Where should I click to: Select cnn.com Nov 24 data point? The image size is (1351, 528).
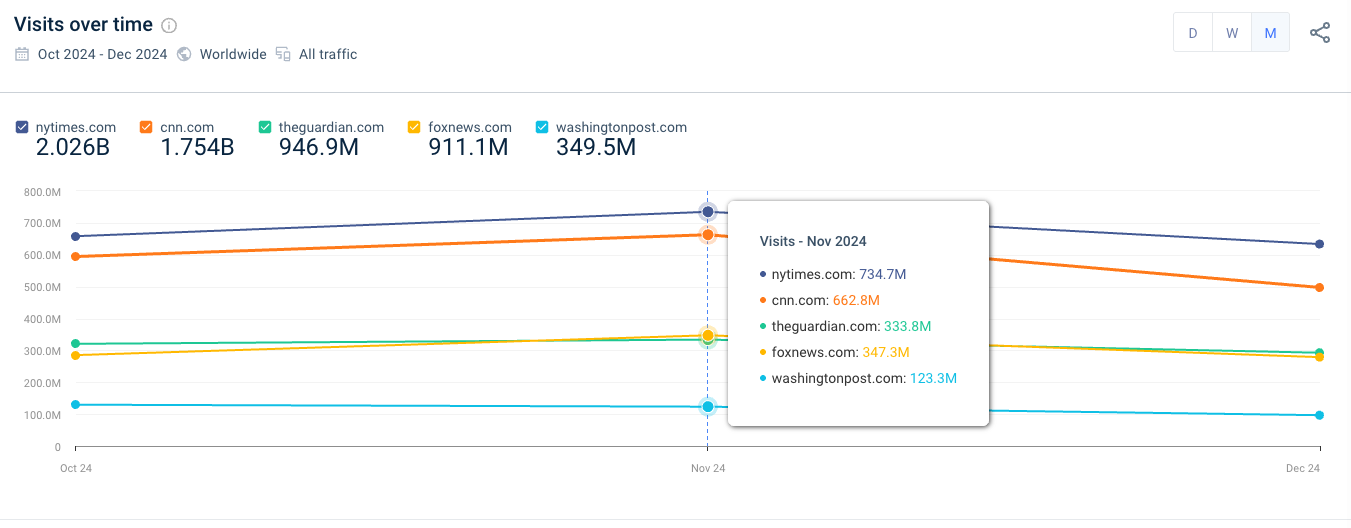708,234
